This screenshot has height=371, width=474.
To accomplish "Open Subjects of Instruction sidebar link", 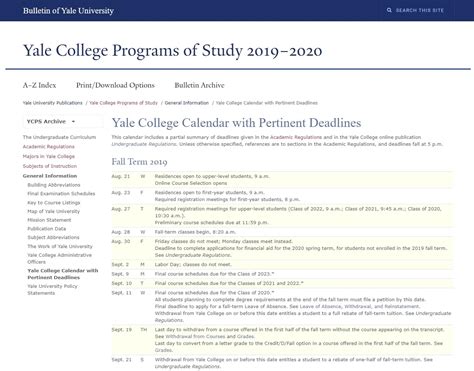I will coord(50,166).
